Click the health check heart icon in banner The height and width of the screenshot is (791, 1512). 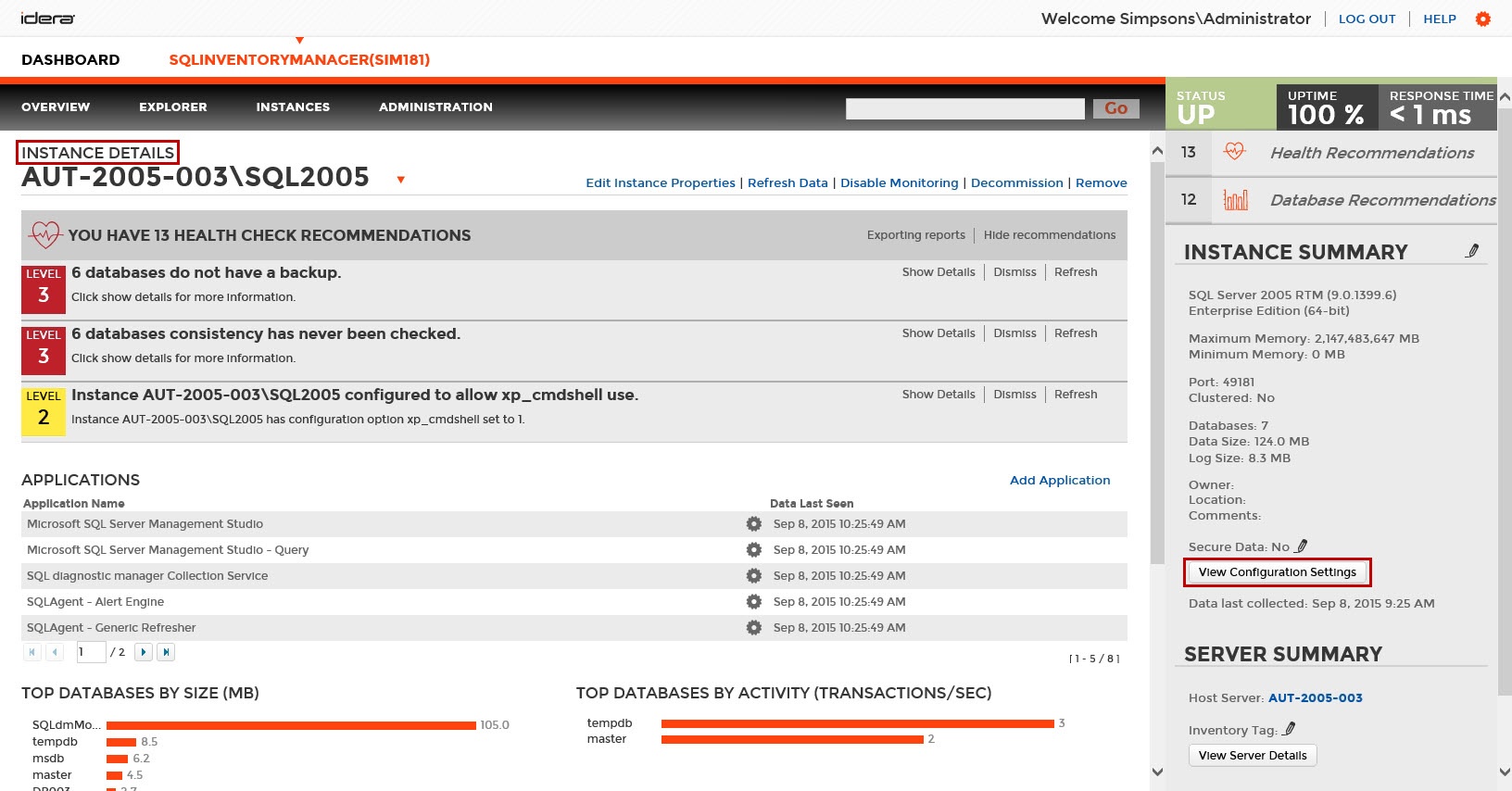[x=45, y=235]
